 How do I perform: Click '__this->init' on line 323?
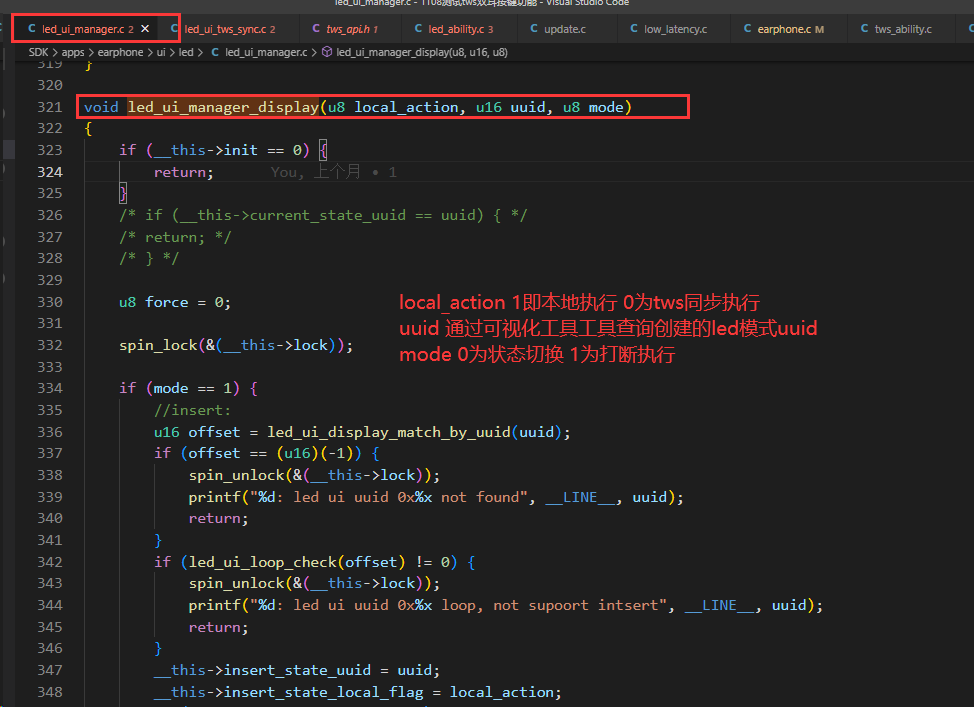point(206,150)
